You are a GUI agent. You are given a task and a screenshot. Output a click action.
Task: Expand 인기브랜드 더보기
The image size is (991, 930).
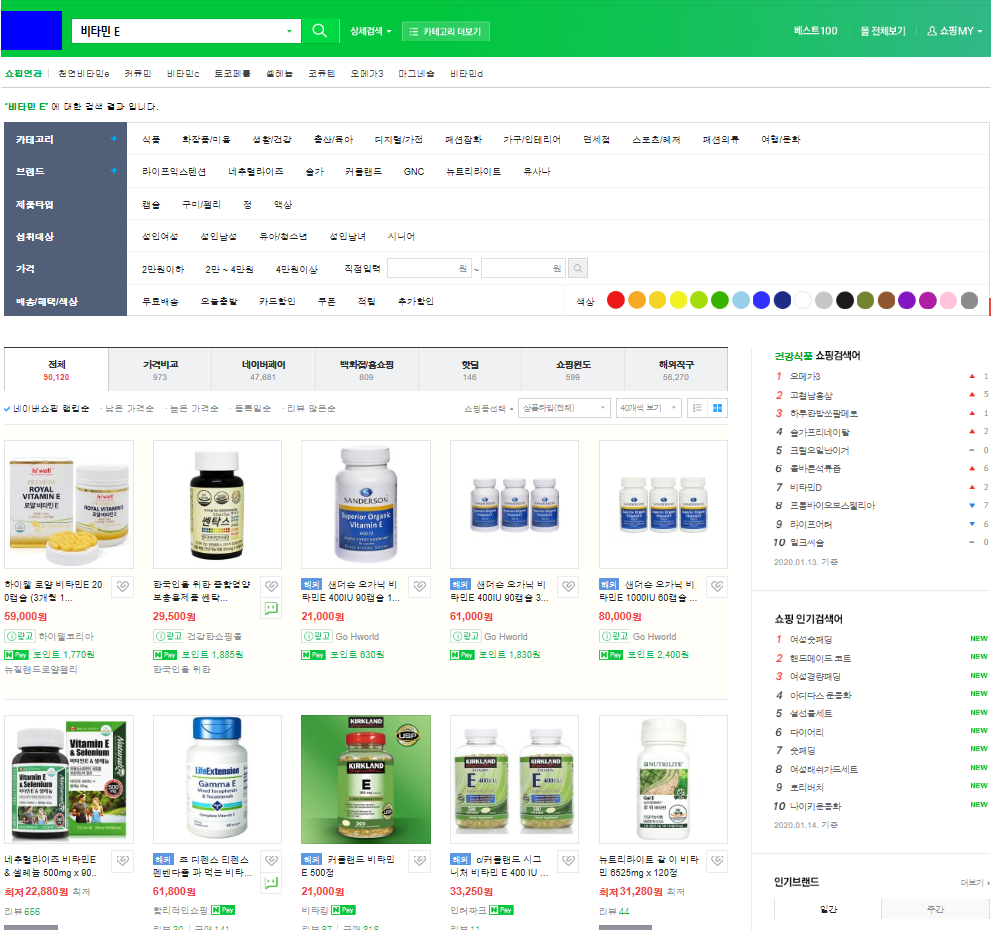pos(974,883)
